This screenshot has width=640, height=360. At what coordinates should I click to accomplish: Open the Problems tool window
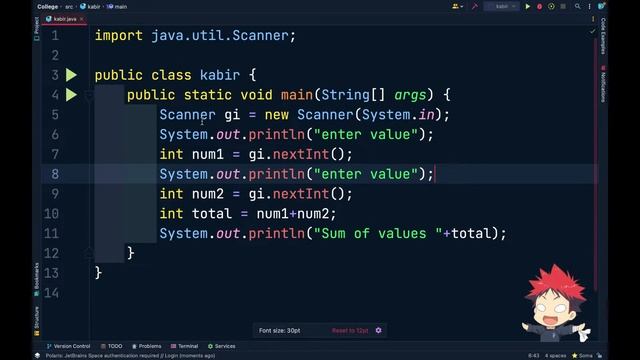click(x=147, y=346)
